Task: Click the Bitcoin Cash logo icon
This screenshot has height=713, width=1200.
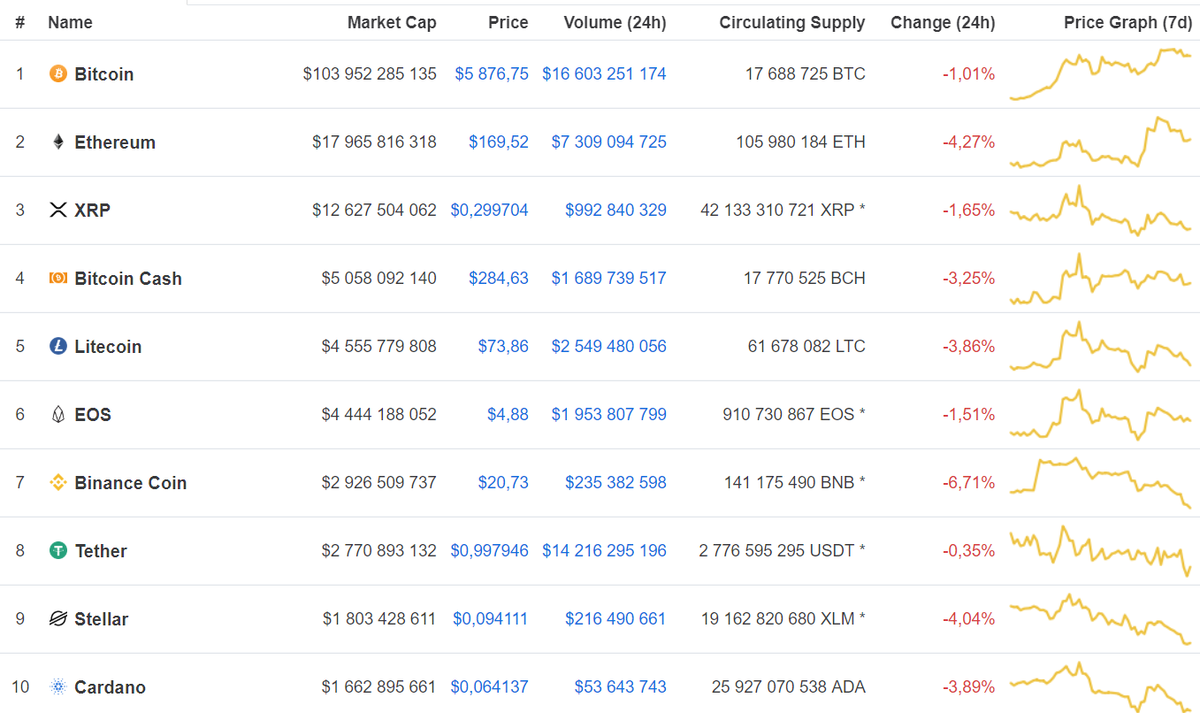Action: pyautogui.click(x=58, y=278)
